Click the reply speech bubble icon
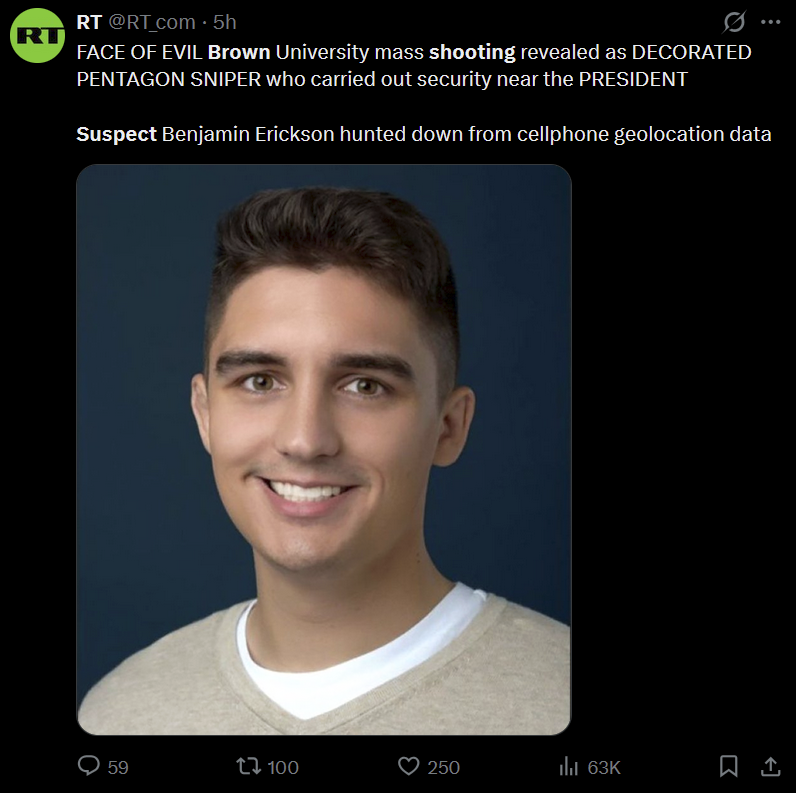The width and height of the screenshot is (796, 793). [x=89, y=766]
